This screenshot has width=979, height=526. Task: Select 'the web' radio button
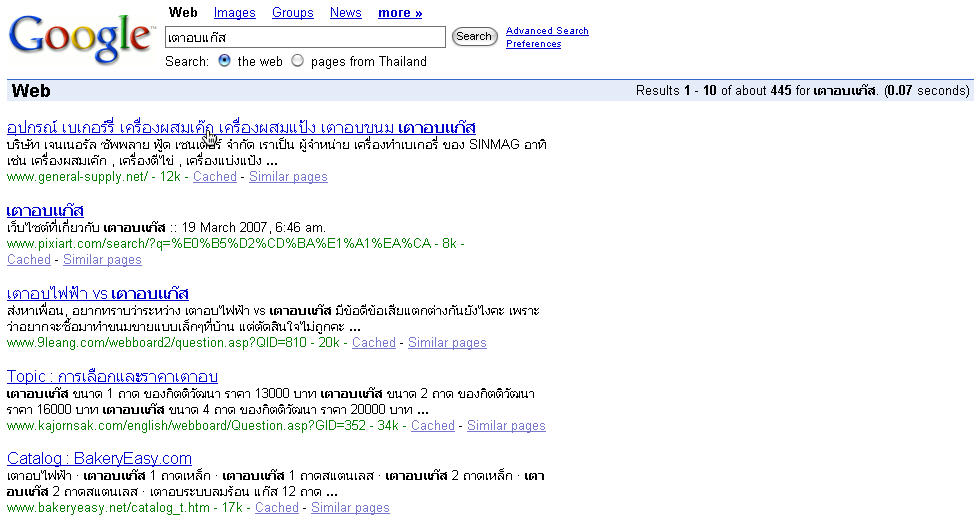[224, 61]
